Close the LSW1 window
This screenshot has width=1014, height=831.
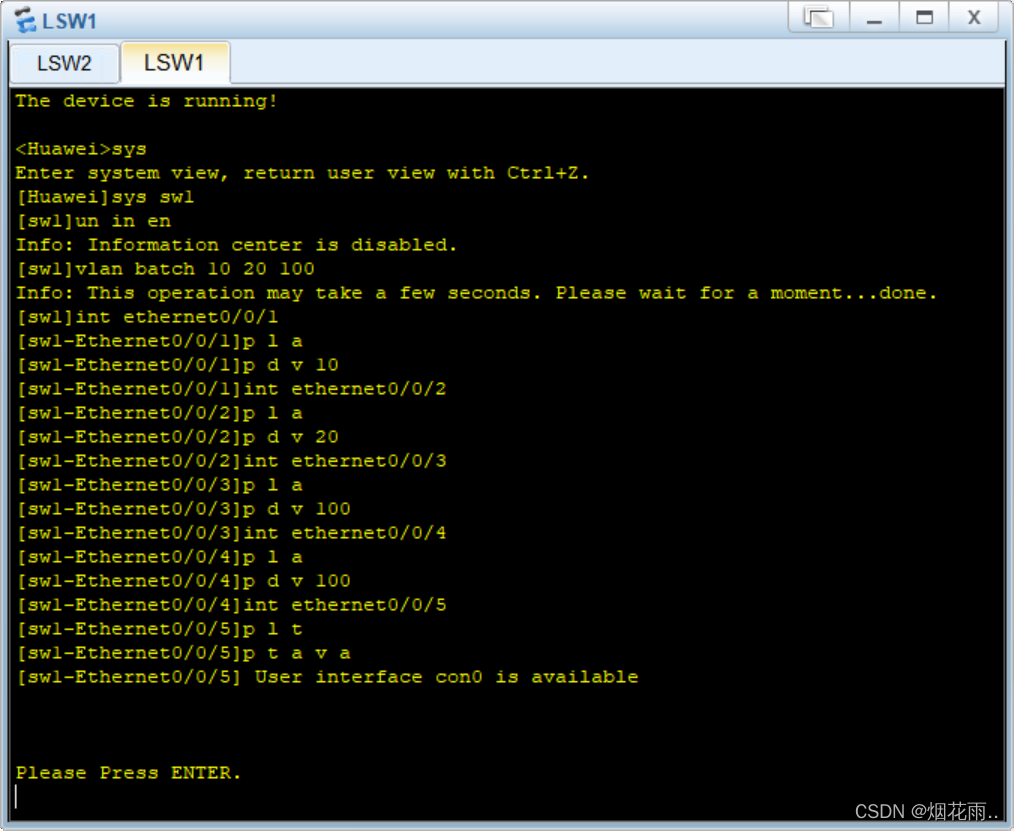[974, 17]
